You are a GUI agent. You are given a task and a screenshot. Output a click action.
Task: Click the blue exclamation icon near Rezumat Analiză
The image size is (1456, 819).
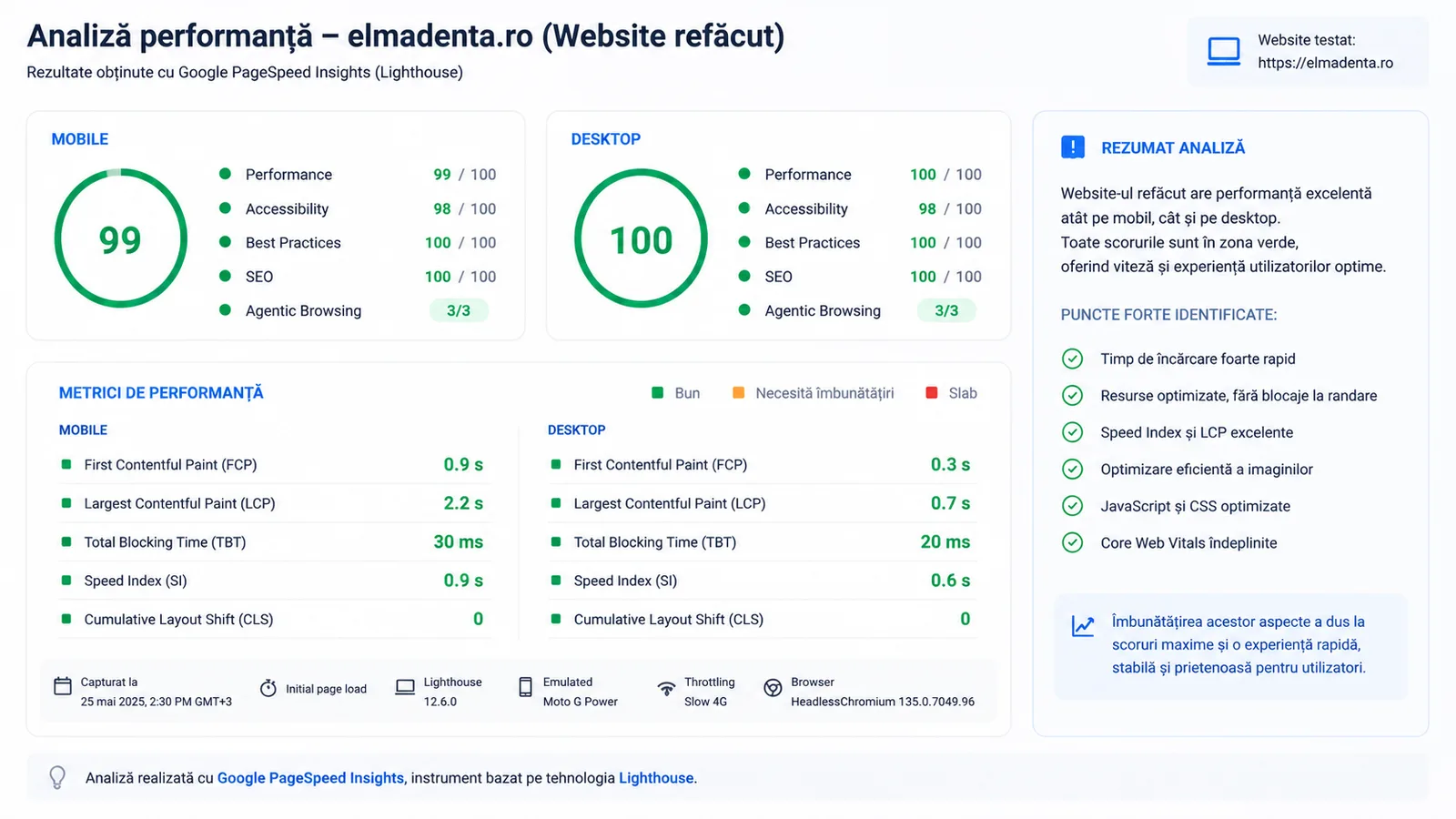pyautogui.click(x=1073, y=147)
